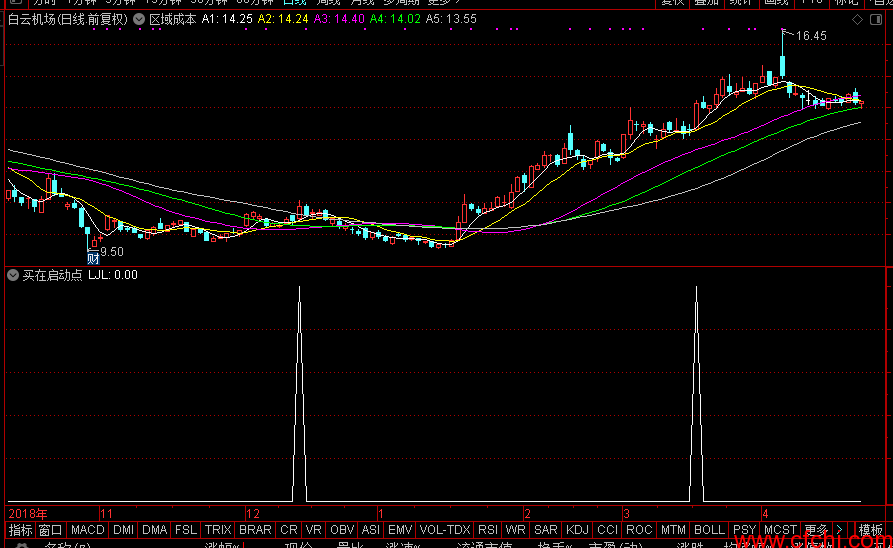Click the month 2 axis label
The image size is (893, 548).
527,514
